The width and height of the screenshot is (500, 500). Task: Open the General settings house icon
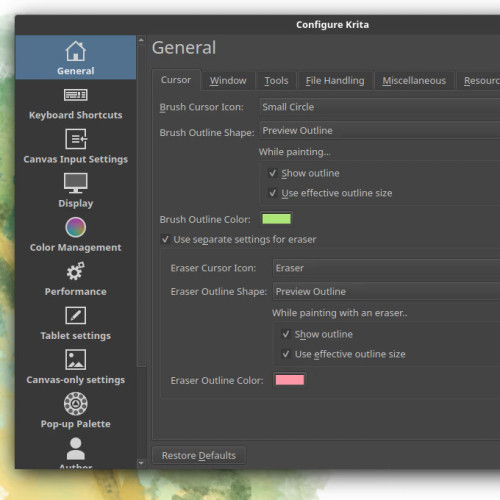(76, 51)
